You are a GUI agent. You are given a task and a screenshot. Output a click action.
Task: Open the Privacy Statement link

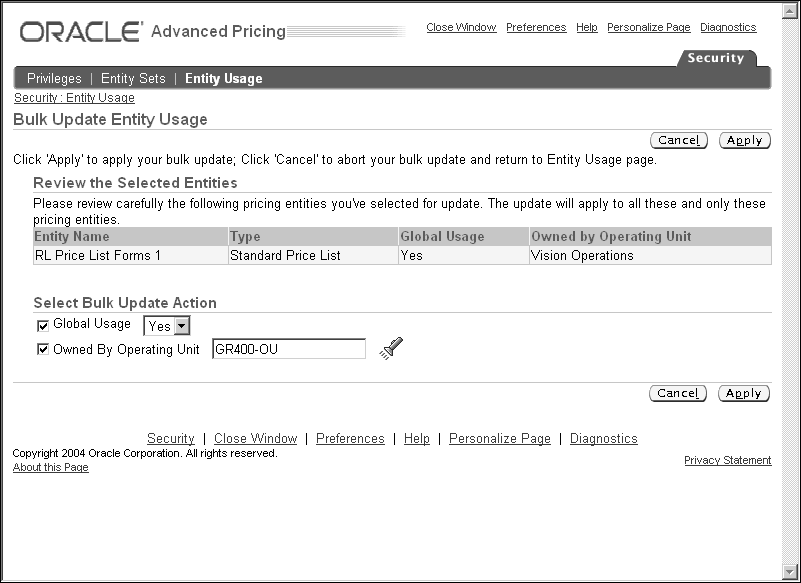coord(728,460)
